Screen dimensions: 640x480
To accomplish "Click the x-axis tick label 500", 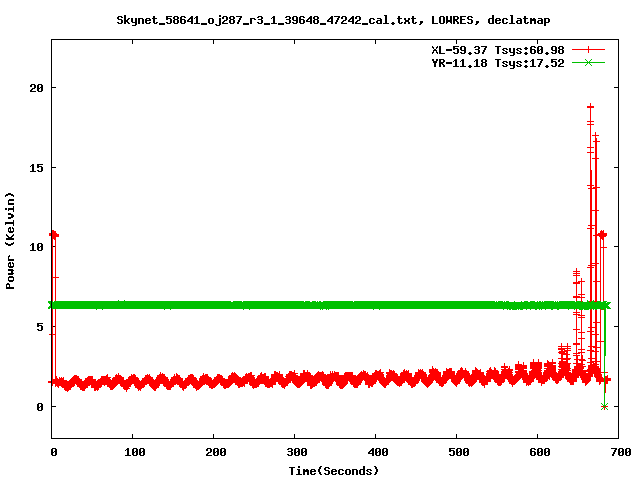I will [x=458, y=452].
